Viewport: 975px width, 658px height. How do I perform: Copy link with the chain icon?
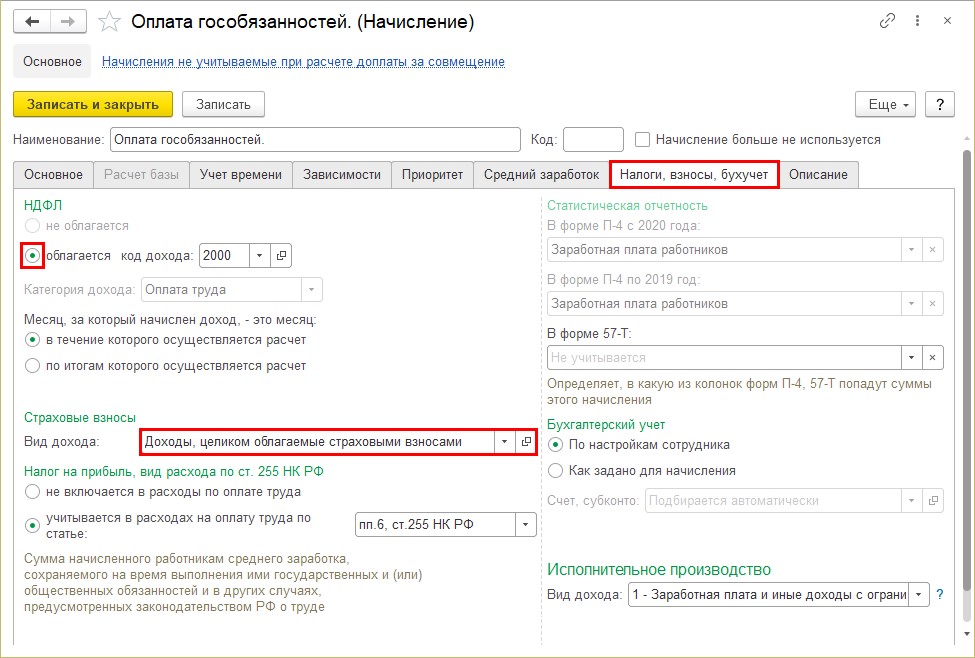tap(887, 21)
